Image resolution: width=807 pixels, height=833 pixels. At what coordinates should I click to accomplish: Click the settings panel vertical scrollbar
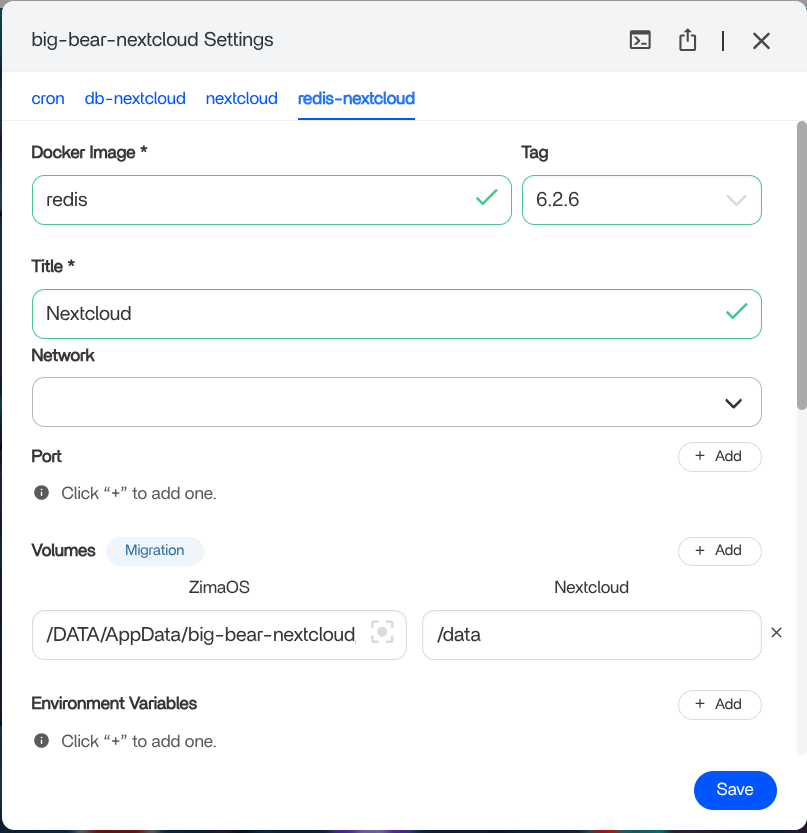coord(802,266)
